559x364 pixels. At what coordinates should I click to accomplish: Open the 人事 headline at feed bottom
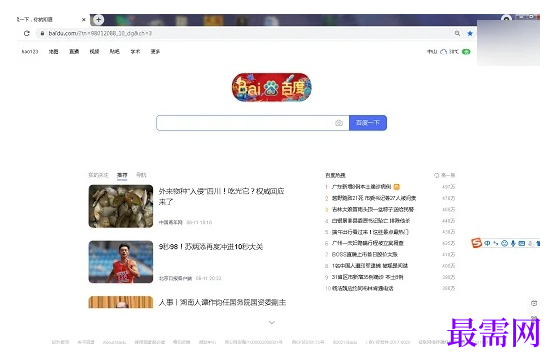pyautogui.click(x=222, y=303)
